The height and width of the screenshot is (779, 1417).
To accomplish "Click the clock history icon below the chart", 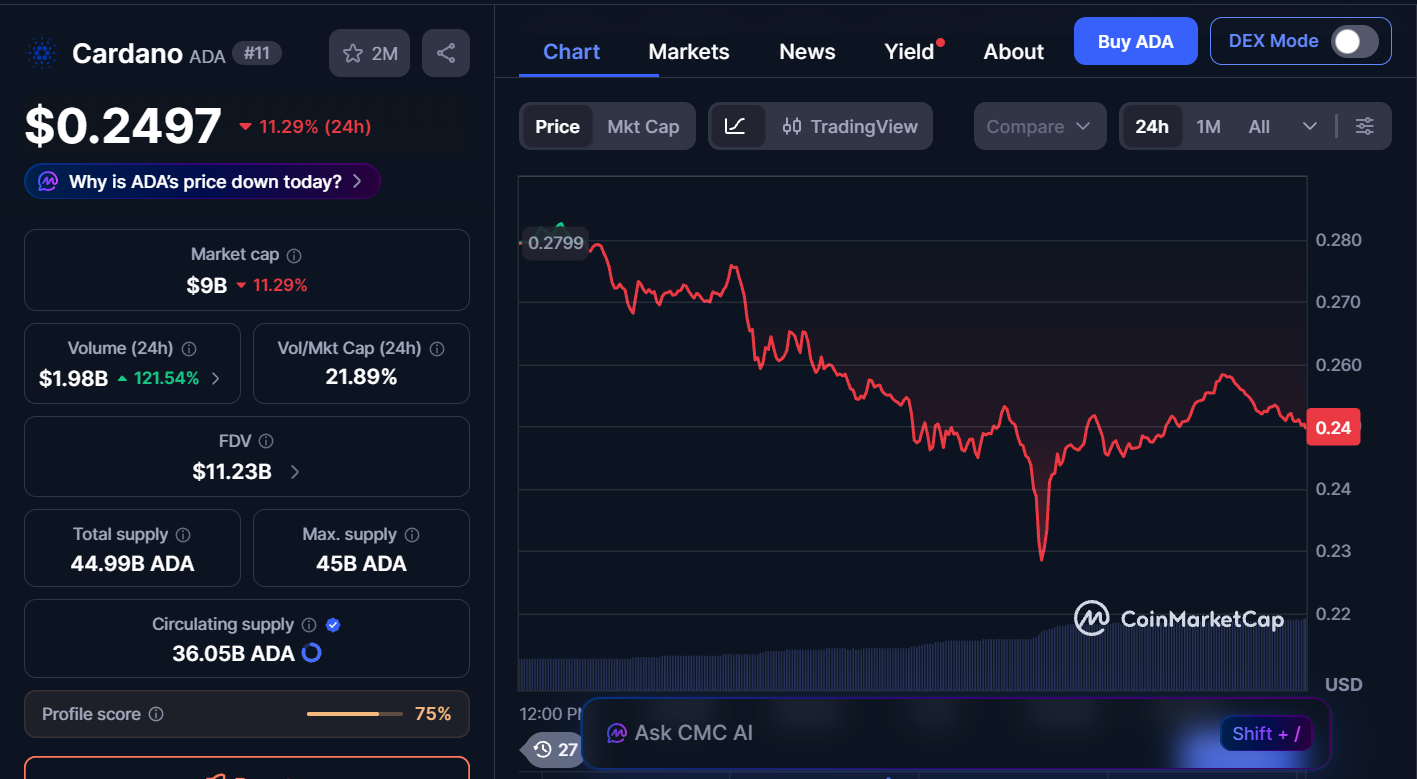I will pos(541,749).
